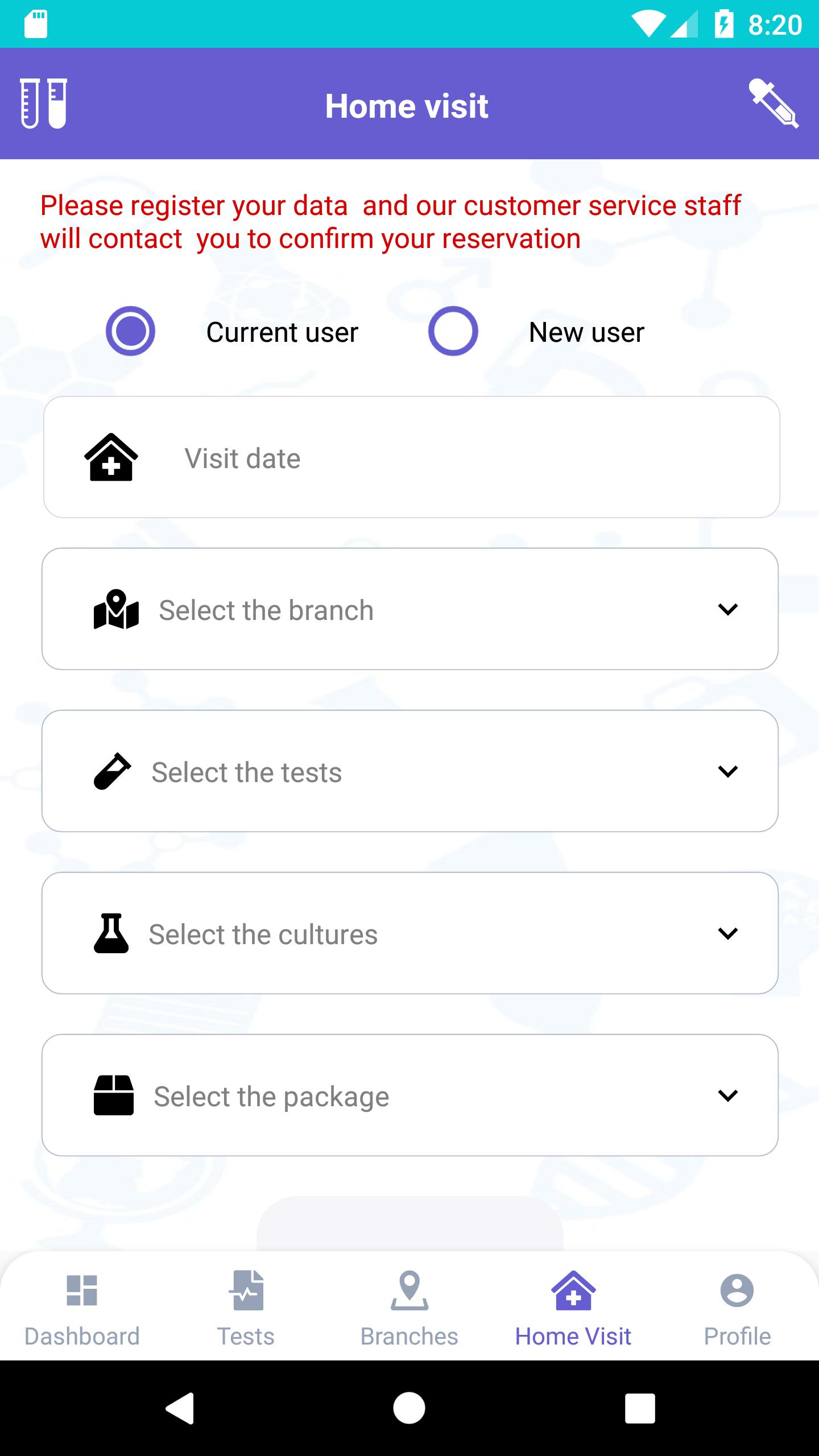Click the home visit house icon beside Visit date

[111, 457]
